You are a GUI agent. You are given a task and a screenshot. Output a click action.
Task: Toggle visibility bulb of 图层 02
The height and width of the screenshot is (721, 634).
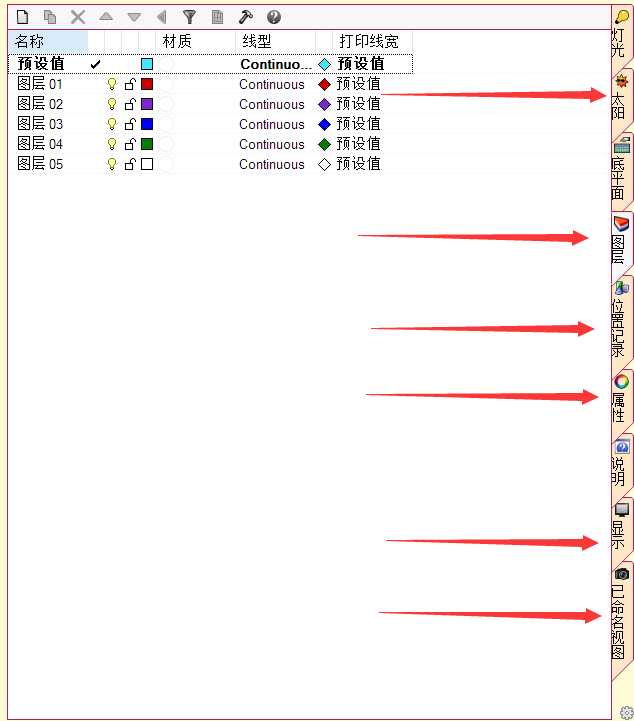[112, 104]
